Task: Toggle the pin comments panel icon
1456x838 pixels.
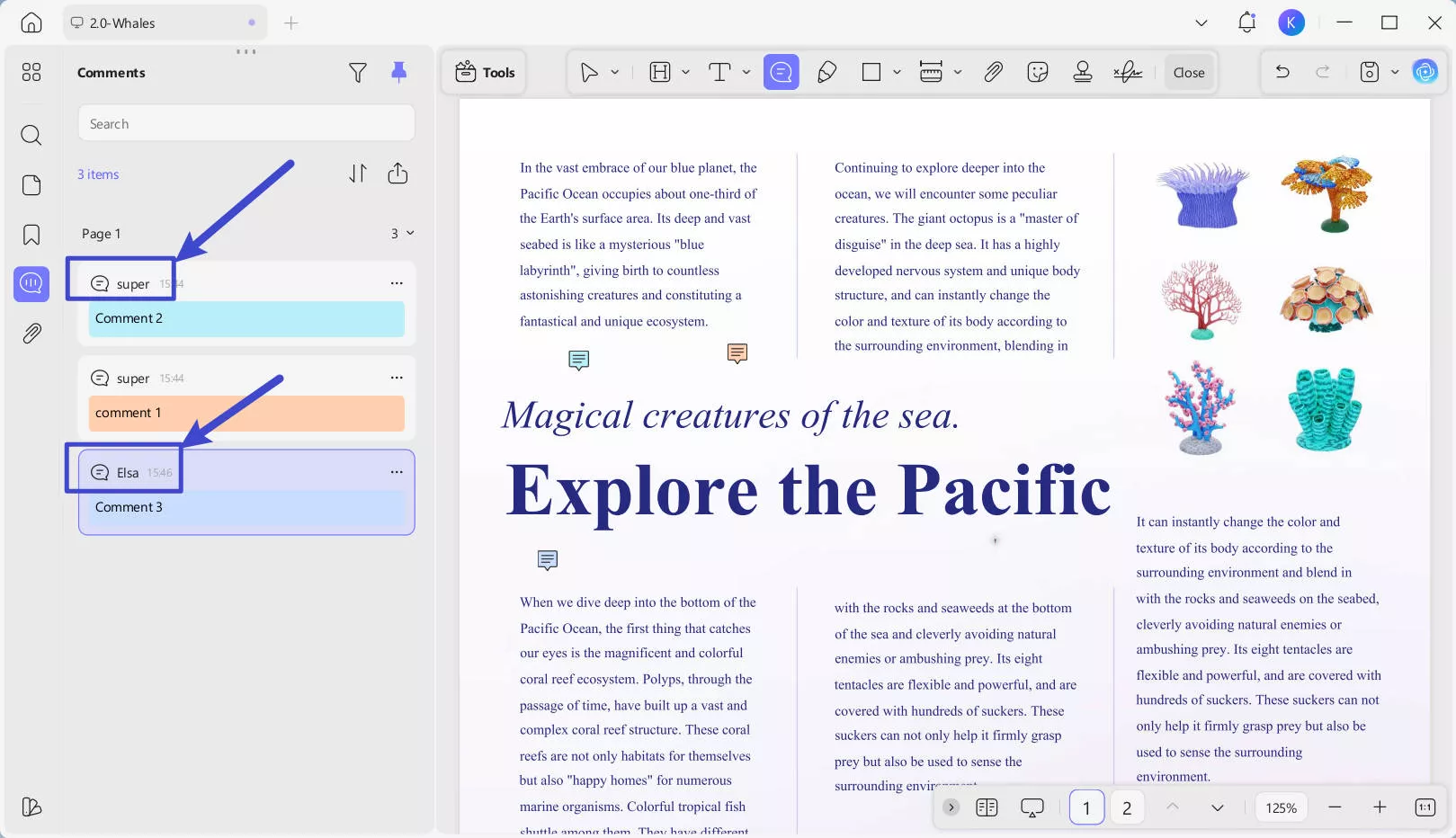Action: [398, 72]
